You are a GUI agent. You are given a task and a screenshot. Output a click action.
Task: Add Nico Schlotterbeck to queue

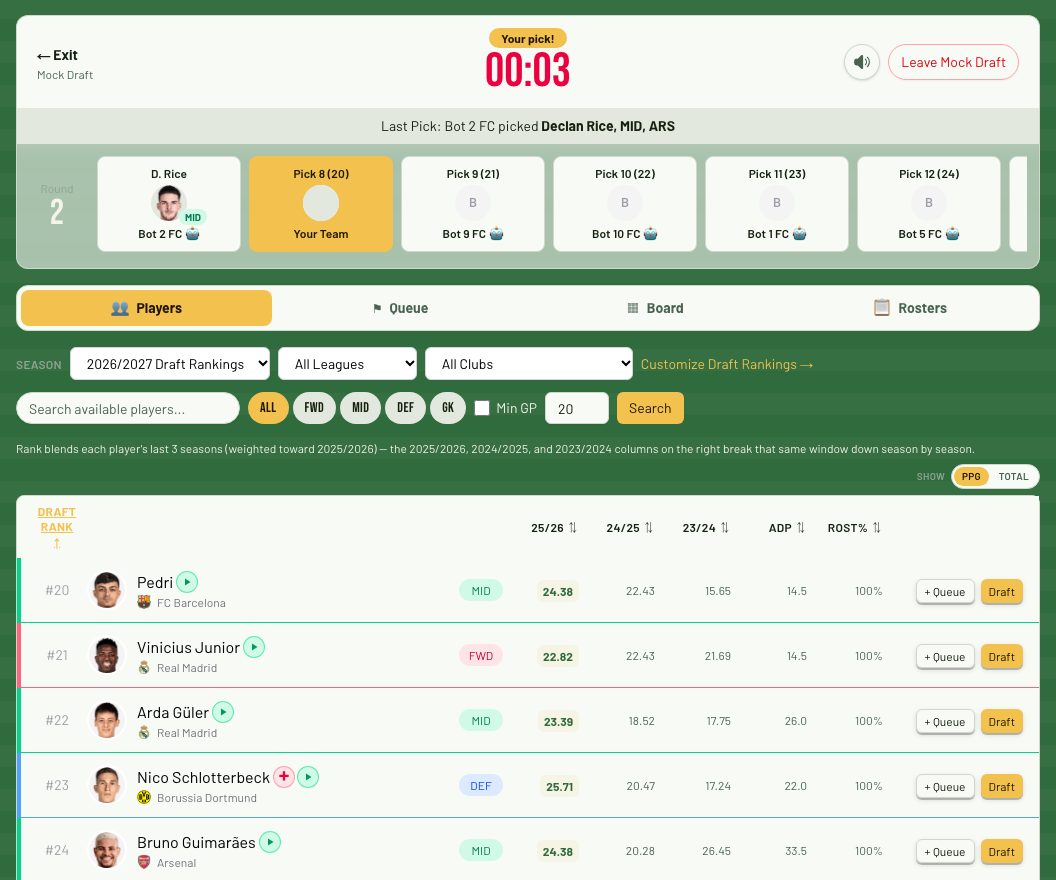(x=945, y=786)
